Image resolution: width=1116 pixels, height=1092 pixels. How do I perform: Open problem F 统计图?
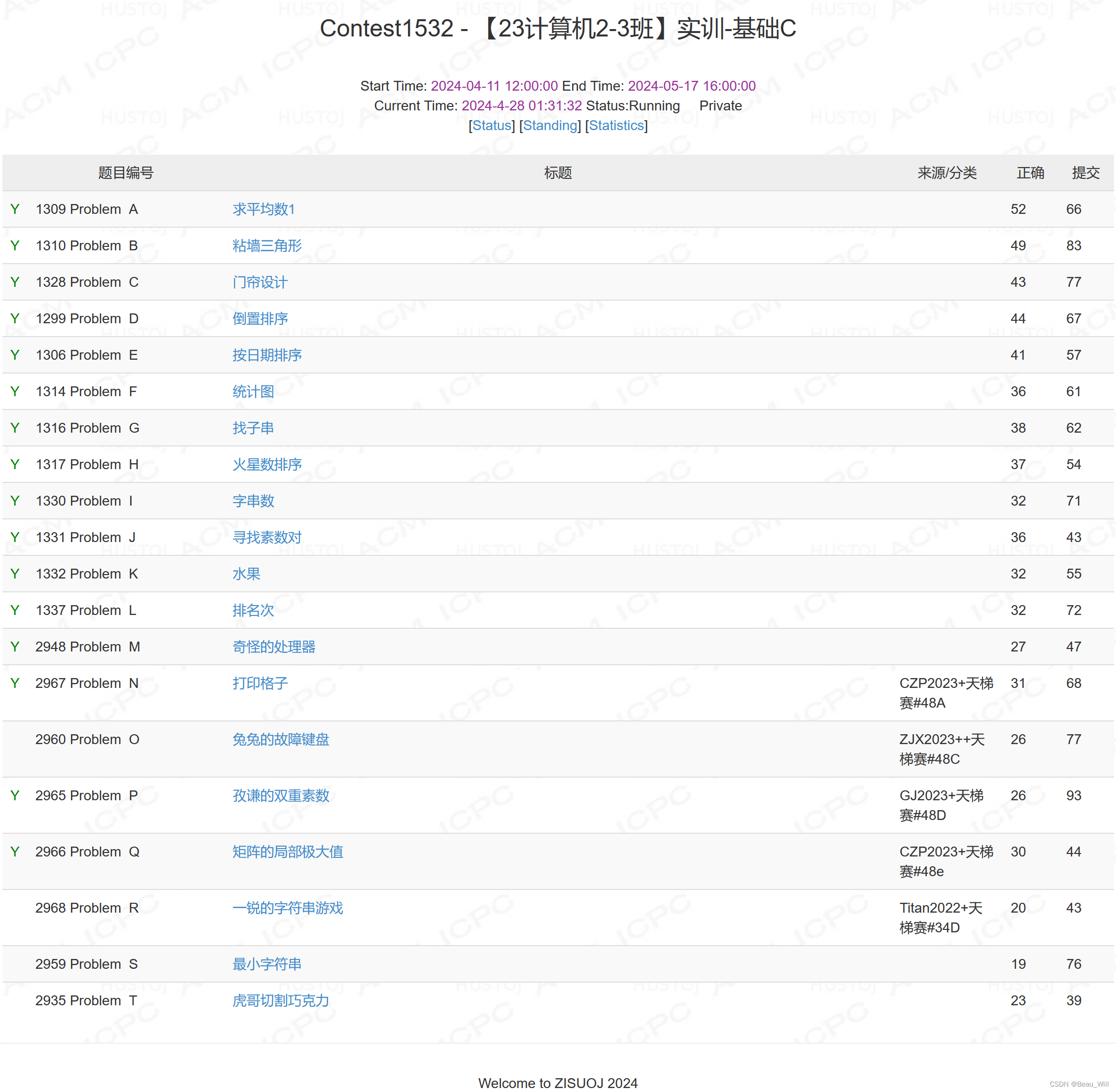coord(253,392)
